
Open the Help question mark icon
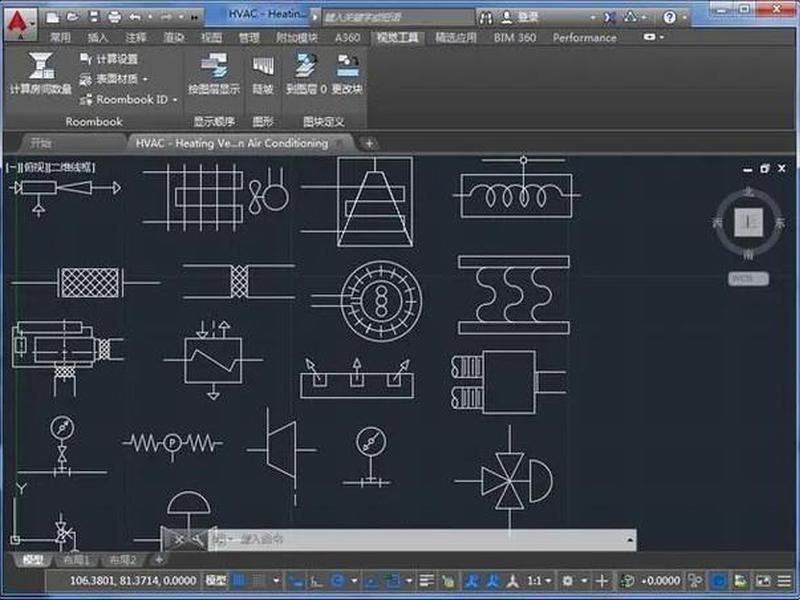tap(669, 17)
